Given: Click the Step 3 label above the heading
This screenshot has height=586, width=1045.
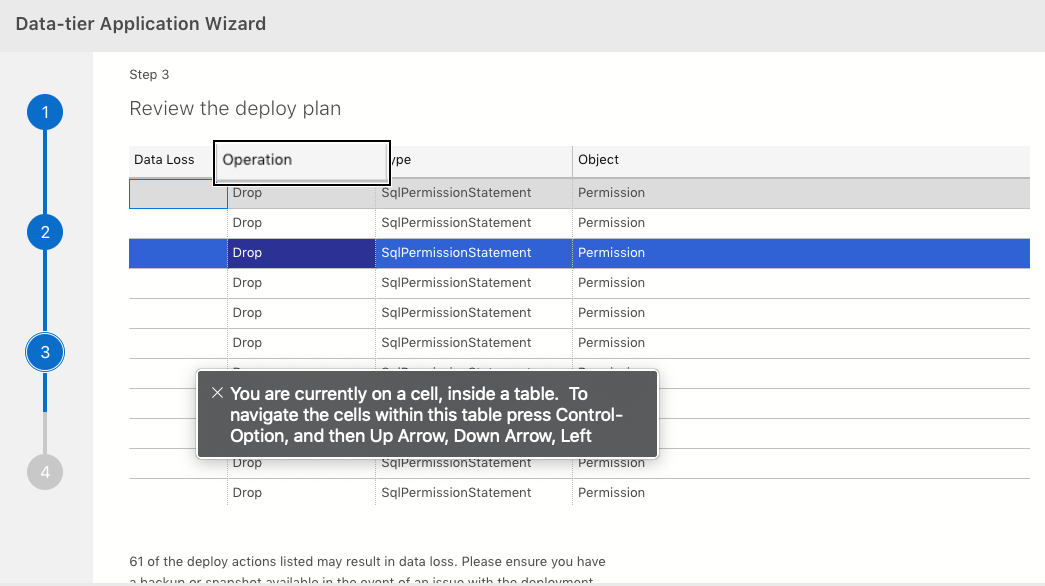Looking at the screenshot, I should 148,74.
